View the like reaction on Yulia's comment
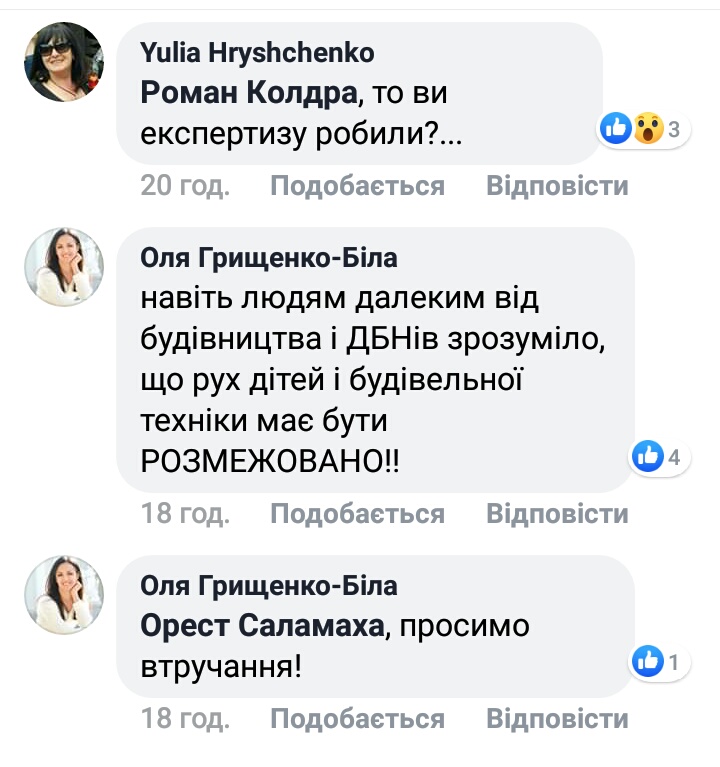The width and height of the screenshot is (720, 767). point(616,129)
